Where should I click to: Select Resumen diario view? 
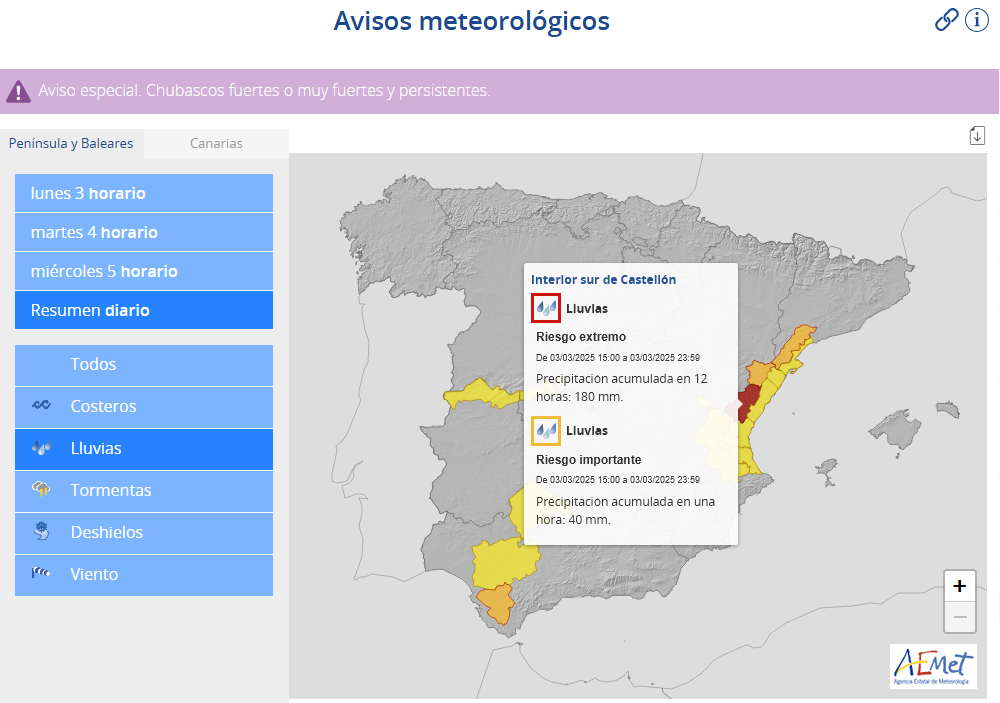tap(144, 310)
